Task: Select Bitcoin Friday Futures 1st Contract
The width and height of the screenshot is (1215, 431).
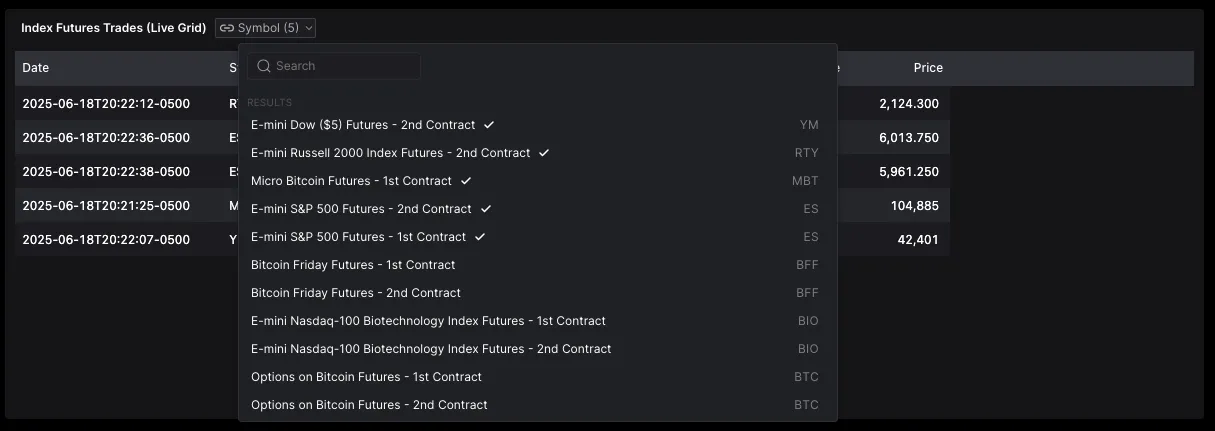Action: 353,265
